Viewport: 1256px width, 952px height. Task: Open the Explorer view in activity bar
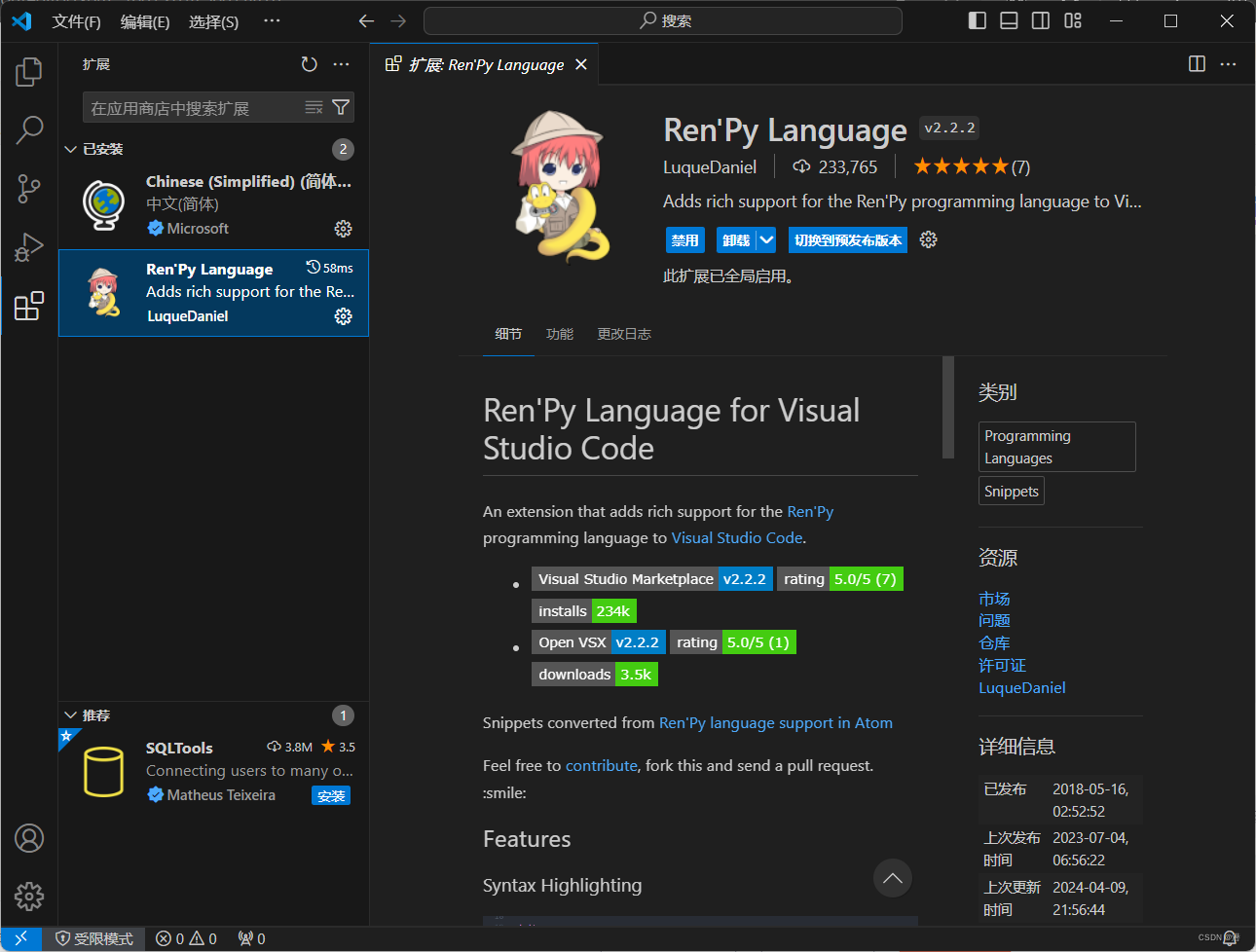click(29, 71)
